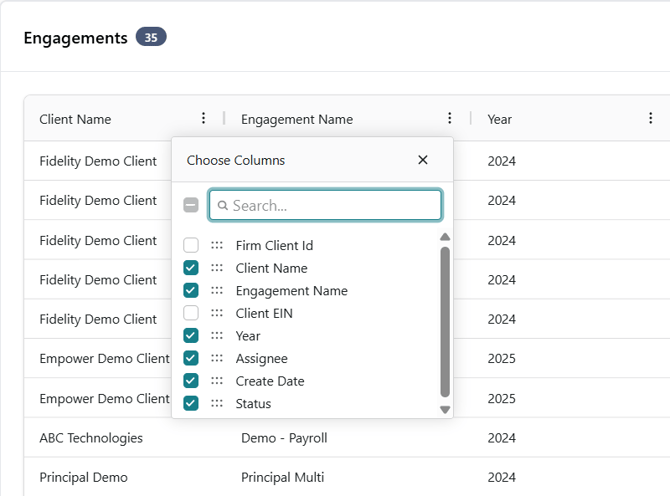Uncheck the Engagement Name column checkbox
The image size is (670, 496).
pyautogui.click(x=191, y=291)
